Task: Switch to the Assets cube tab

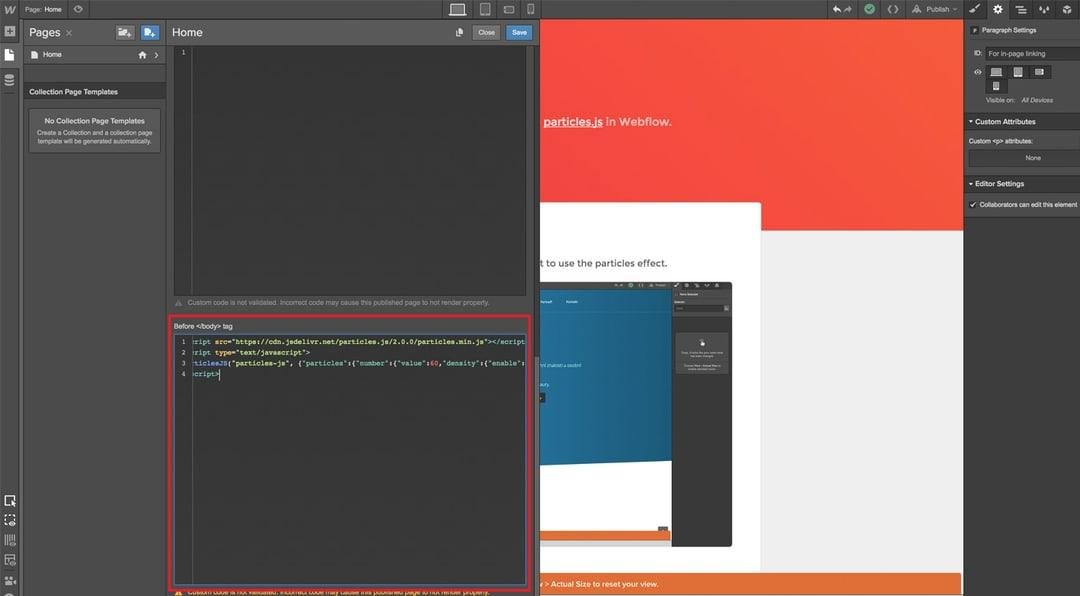Action: click(1067, 10)
